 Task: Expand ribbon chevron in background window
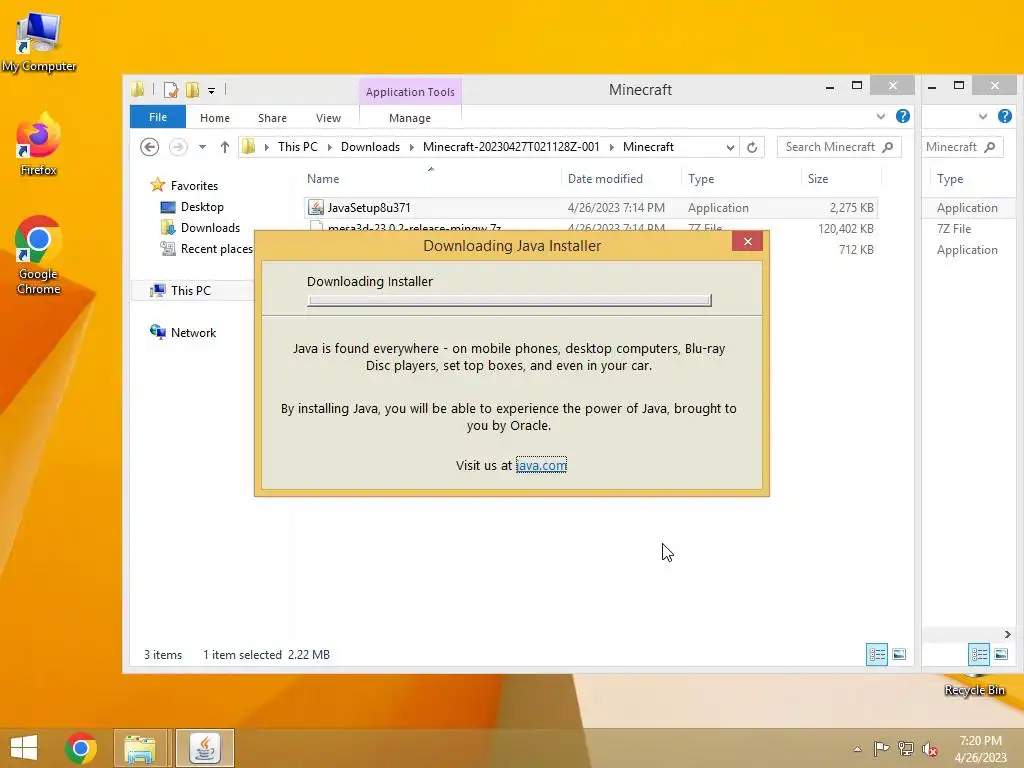(983, 116)
